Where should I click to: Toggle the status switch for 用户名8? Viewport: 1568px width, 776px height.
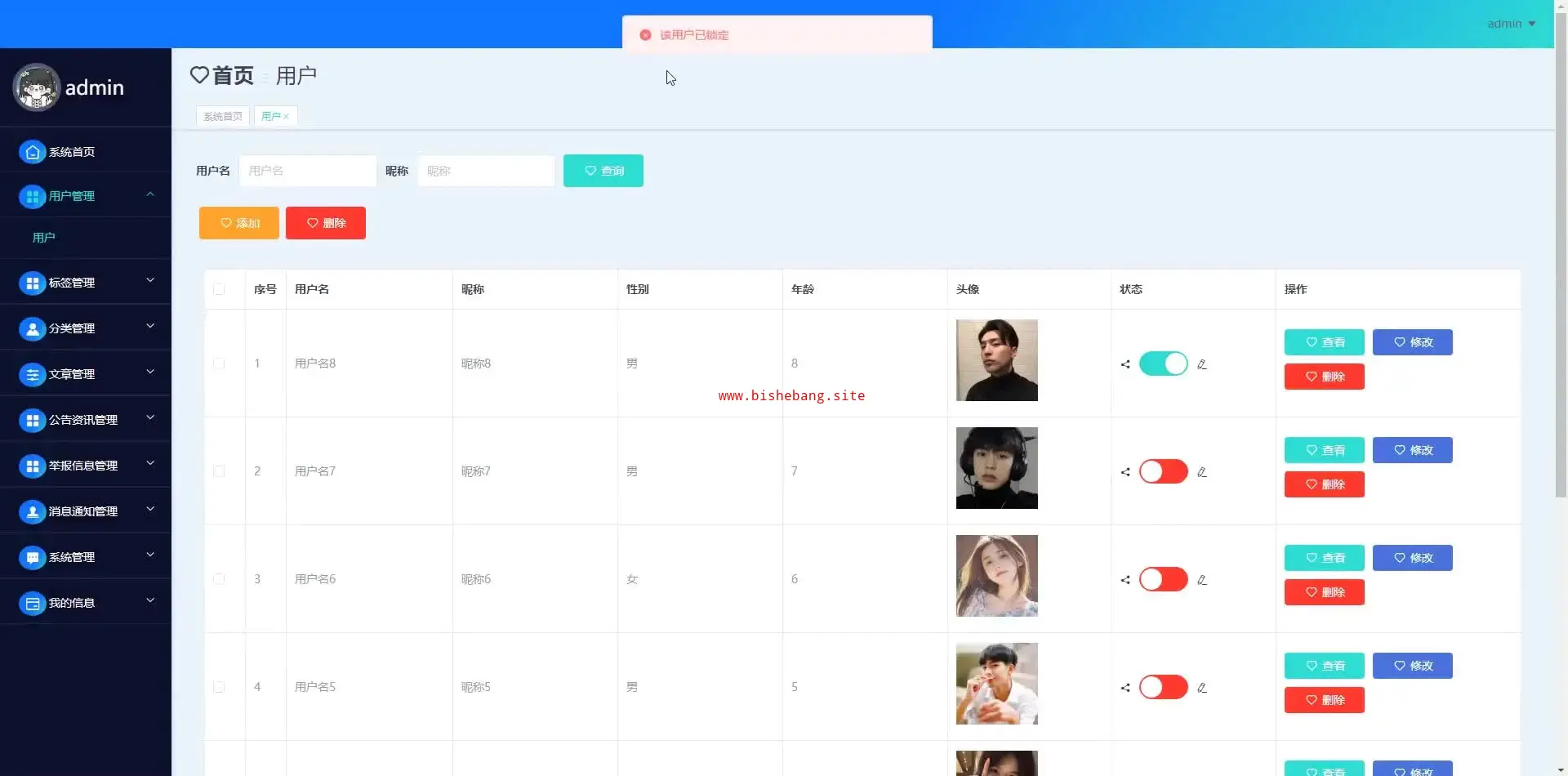tap(1164, 363)
